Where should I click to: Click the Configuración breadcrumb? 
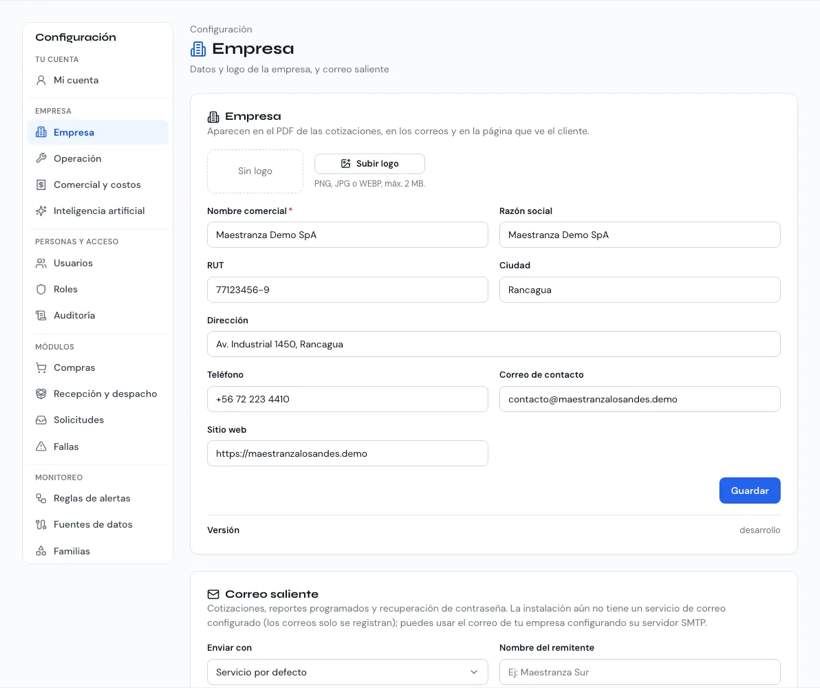[x=221, y=29]
